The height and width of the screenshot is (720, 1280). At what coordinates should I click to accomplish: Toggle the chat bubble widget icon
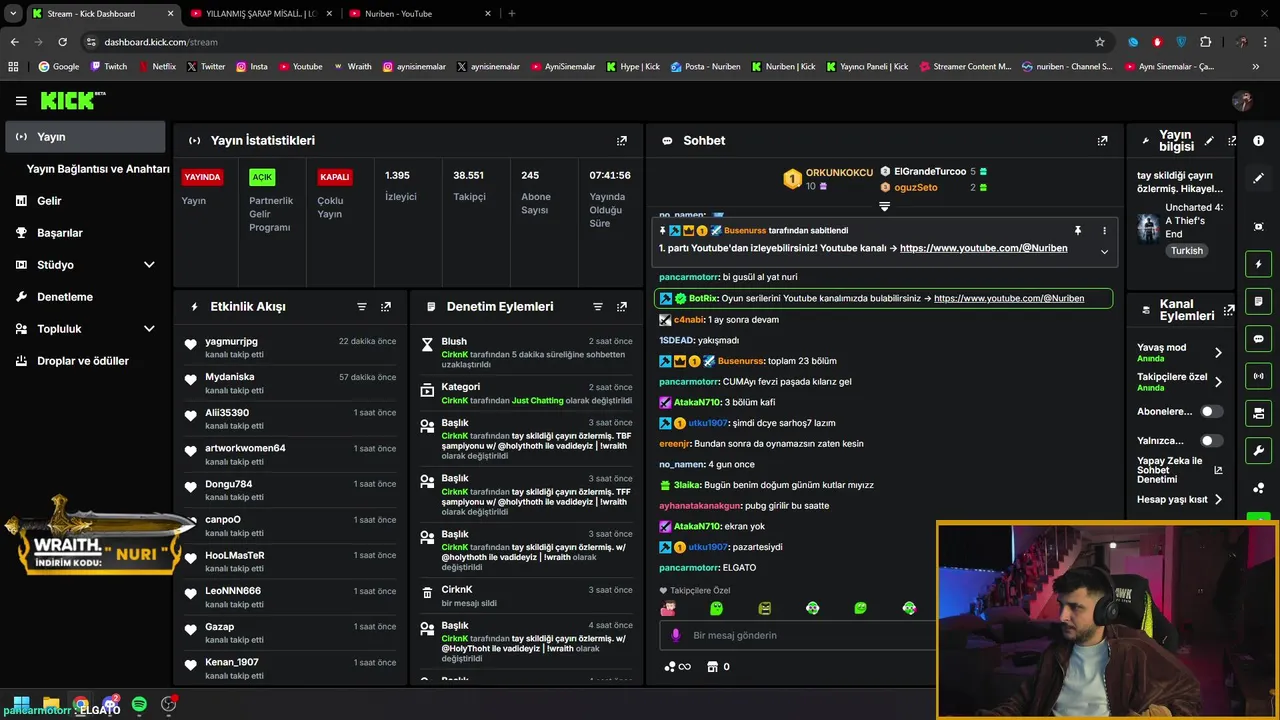[x=1259, y=339]
